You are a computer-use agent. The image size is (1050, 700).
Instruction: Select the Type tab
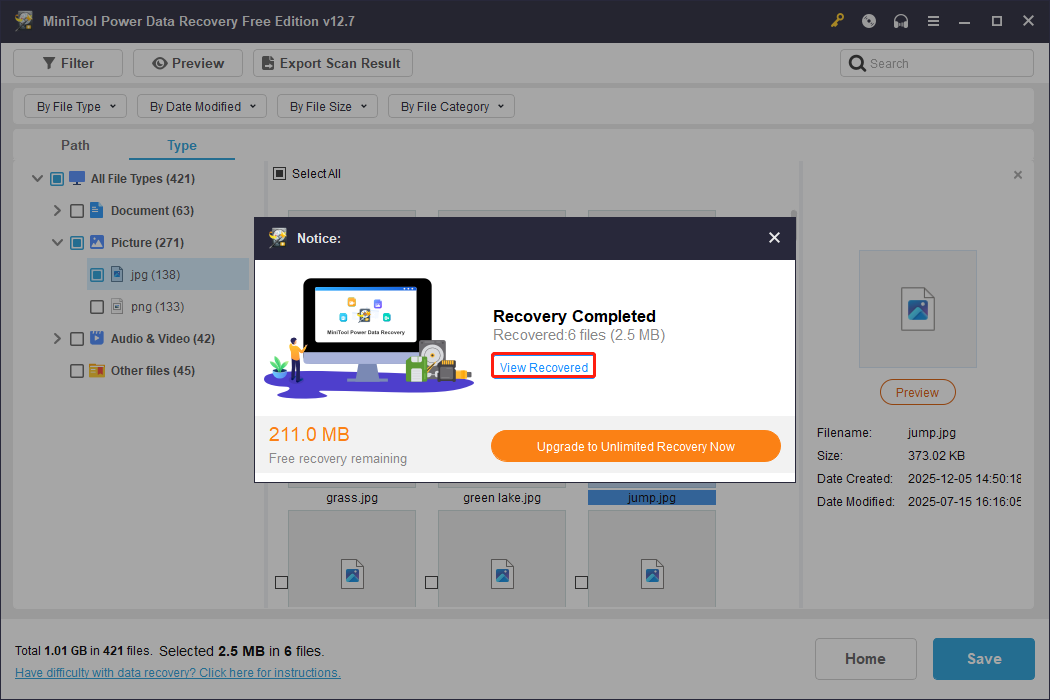(181, 145)
